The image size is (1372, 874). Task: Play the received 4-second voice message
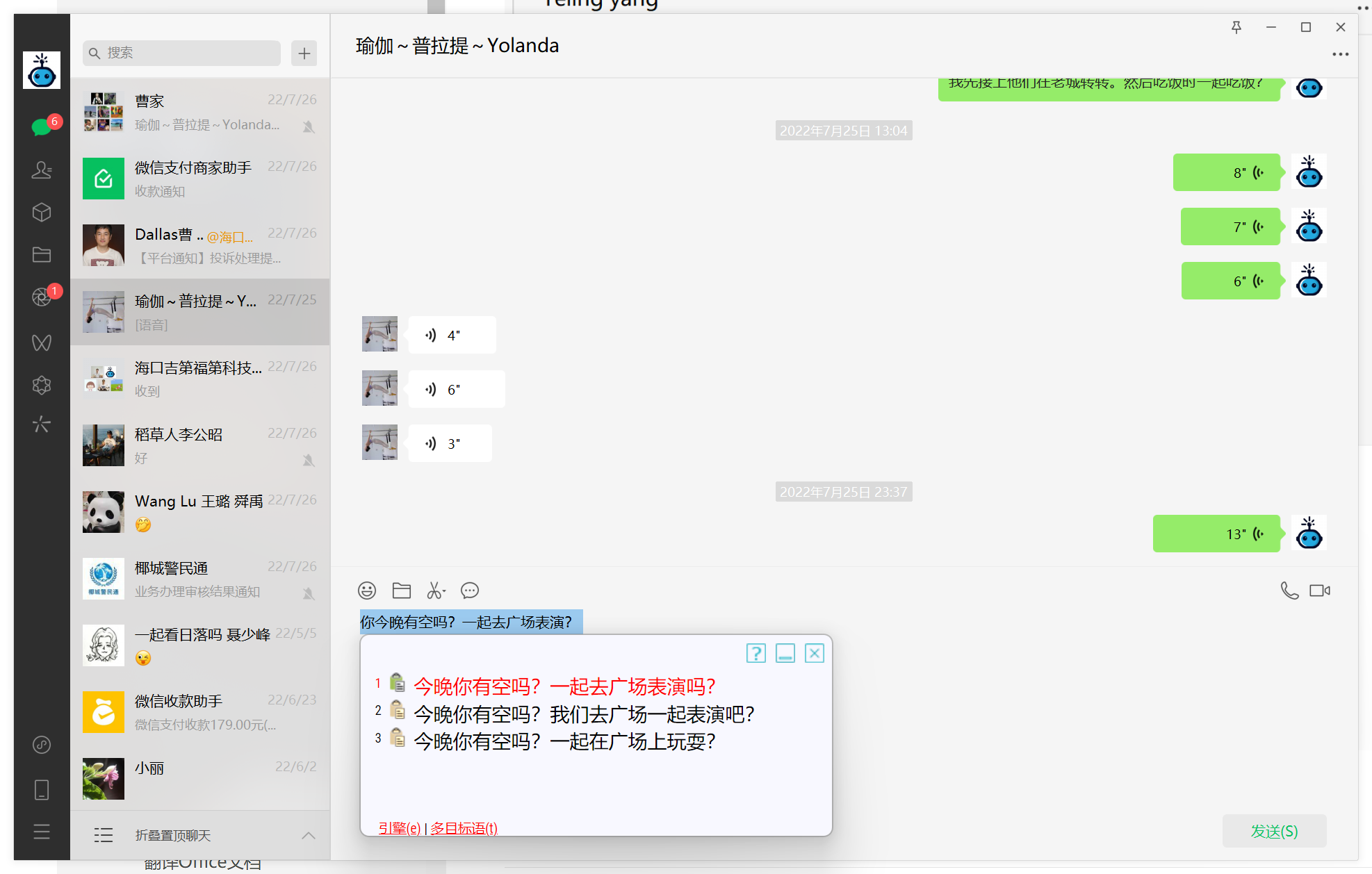[x=452, y=335]
